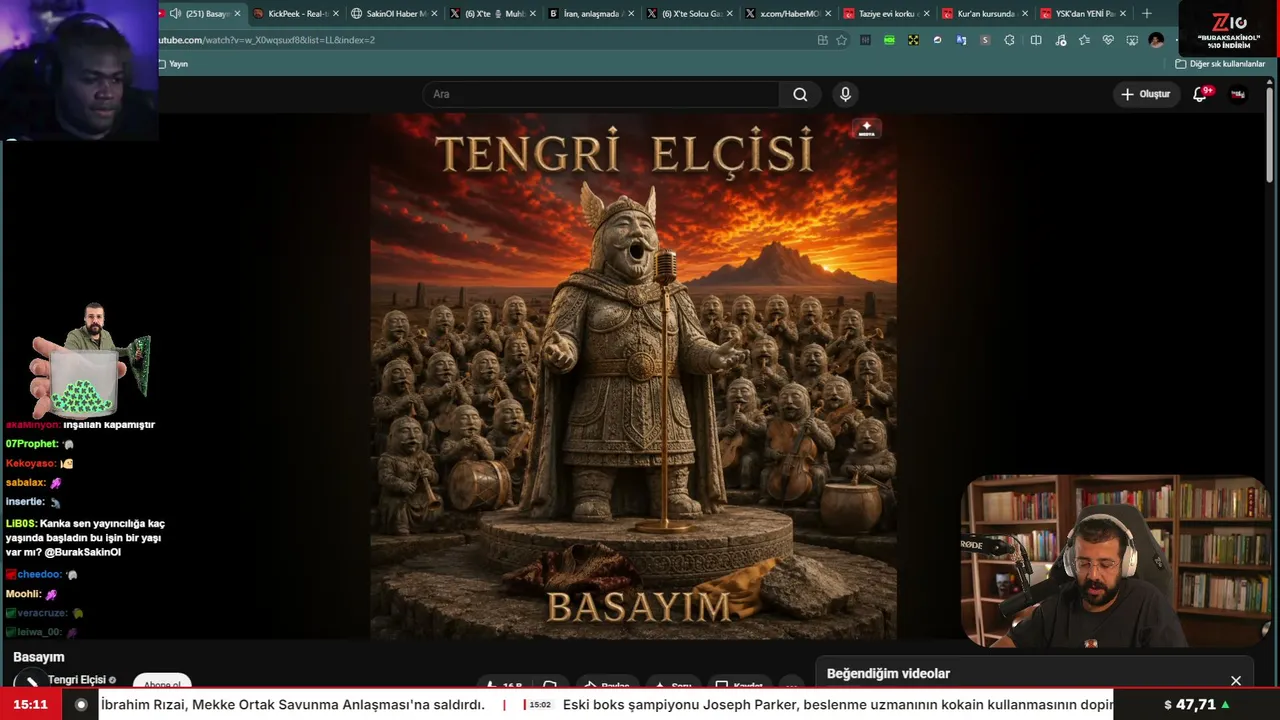Close the Beğendiğim videolar playlist panel
Image resolution: width=1280 pixels, height=720 pixels.
click(x=1236, y=681)
